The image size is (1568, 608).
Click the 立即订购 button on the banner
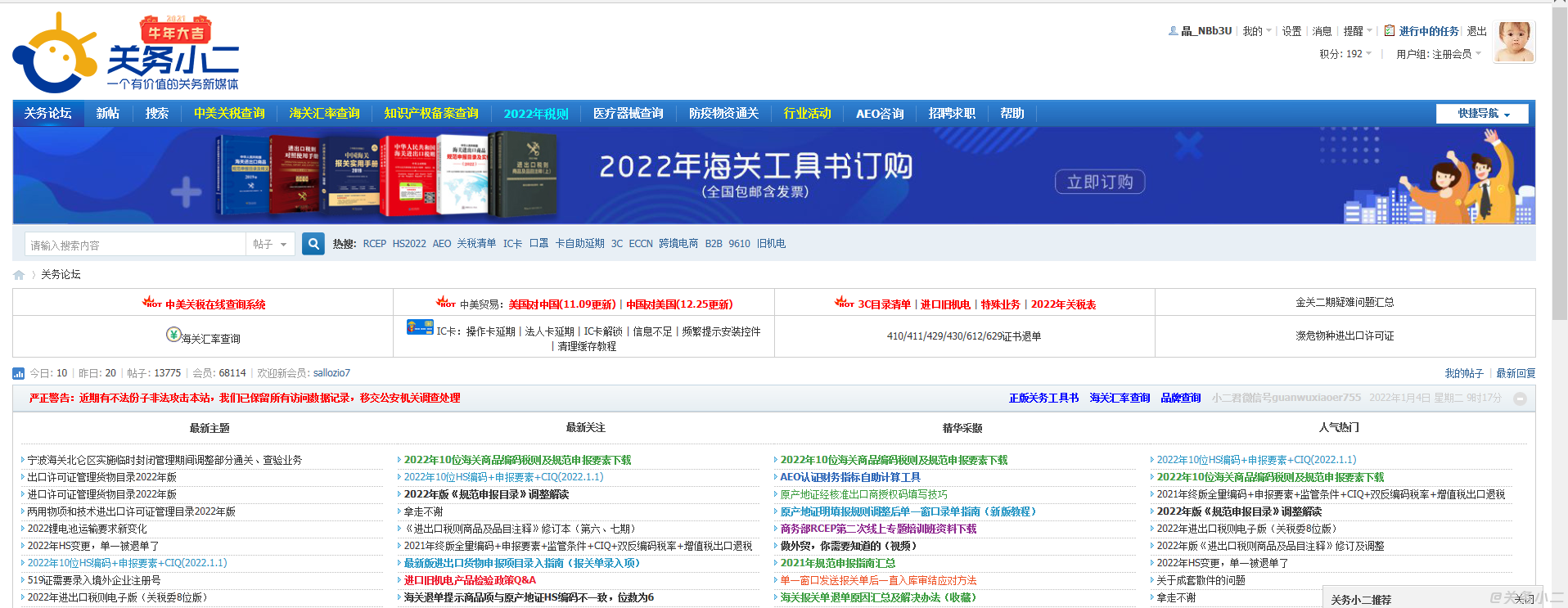[1100, 182]
